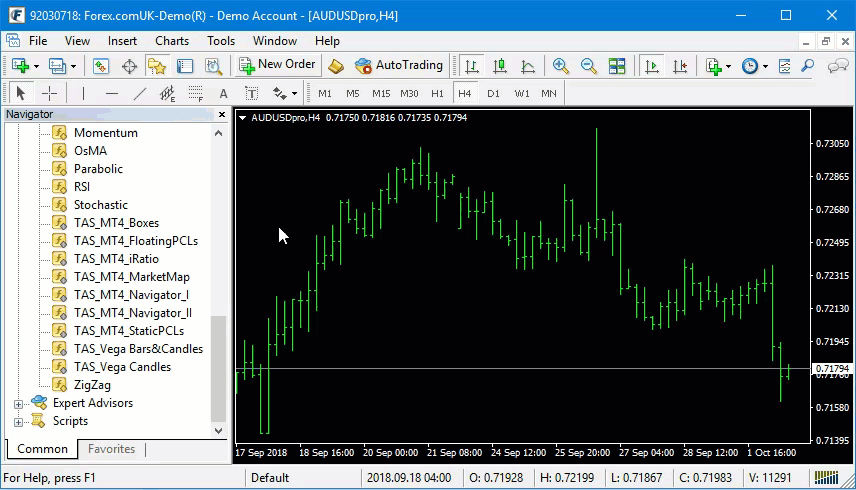Select the Horizontal Line drawing tool

coord(111,93)
